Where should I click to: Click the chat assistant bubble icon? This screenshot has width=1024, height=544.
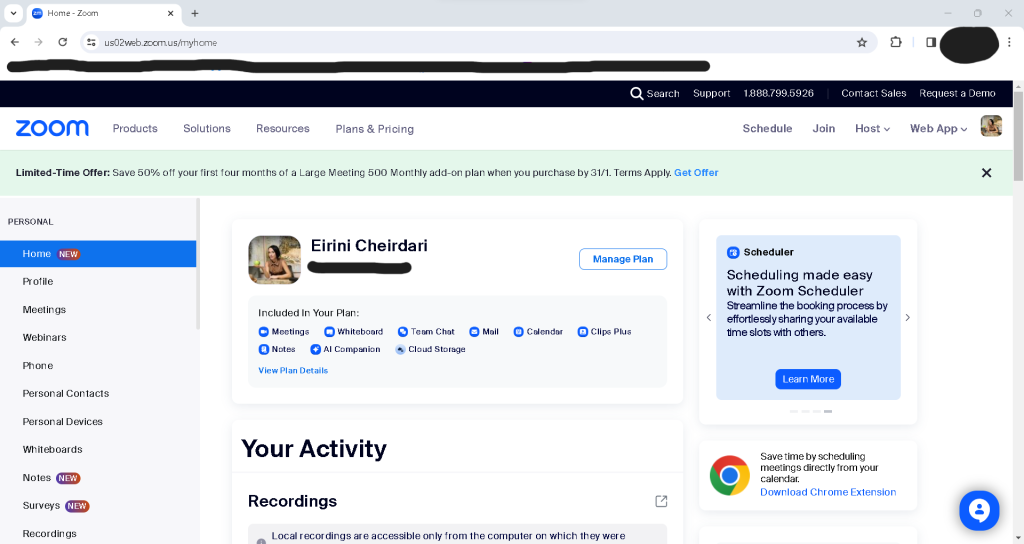coord(979,510)
